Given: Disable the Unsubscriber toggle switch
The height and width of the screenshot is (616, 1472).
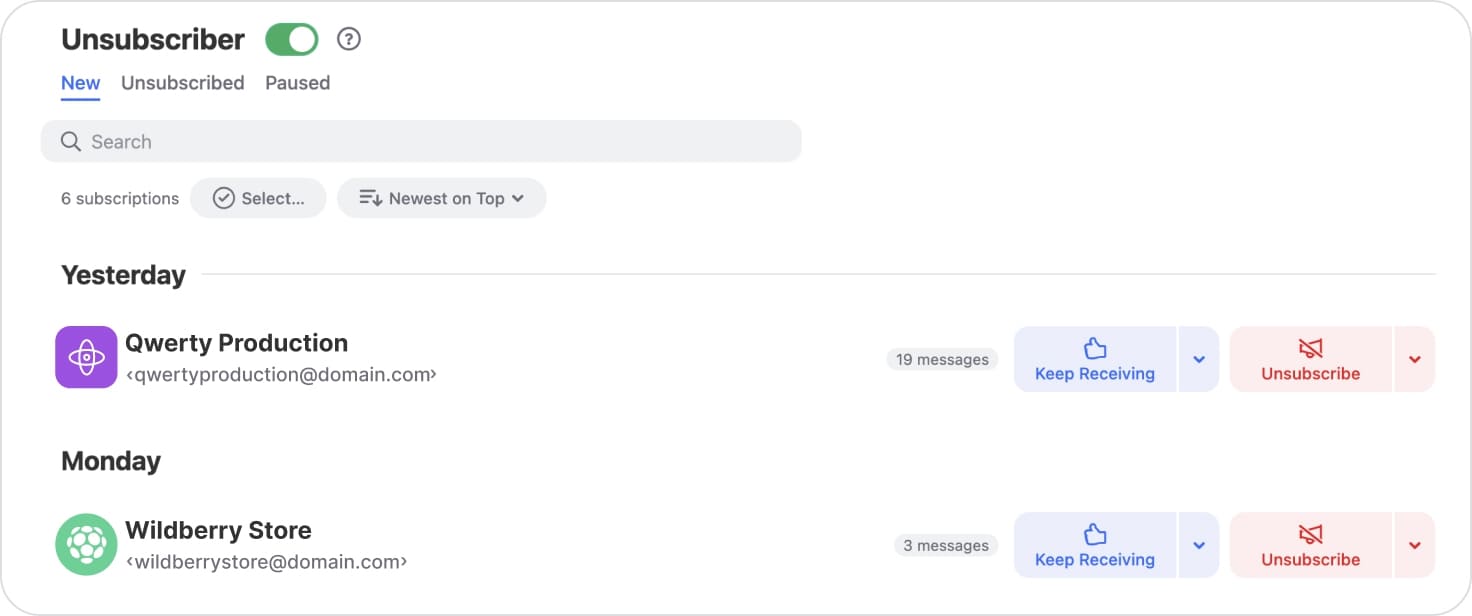Looking at the screenshot, I should pos(291,39).
